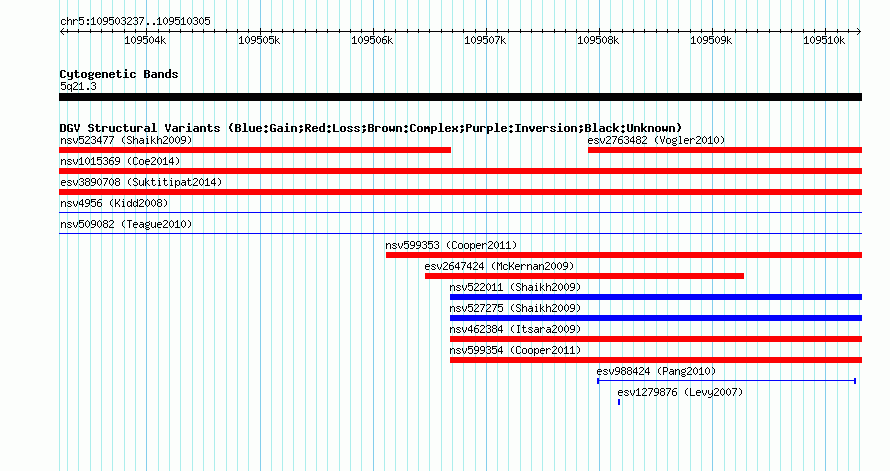Open the esv2763482 (Vogler2010) variant label
The height and width of the screenshot is (471, 890).
coord(656,140)
